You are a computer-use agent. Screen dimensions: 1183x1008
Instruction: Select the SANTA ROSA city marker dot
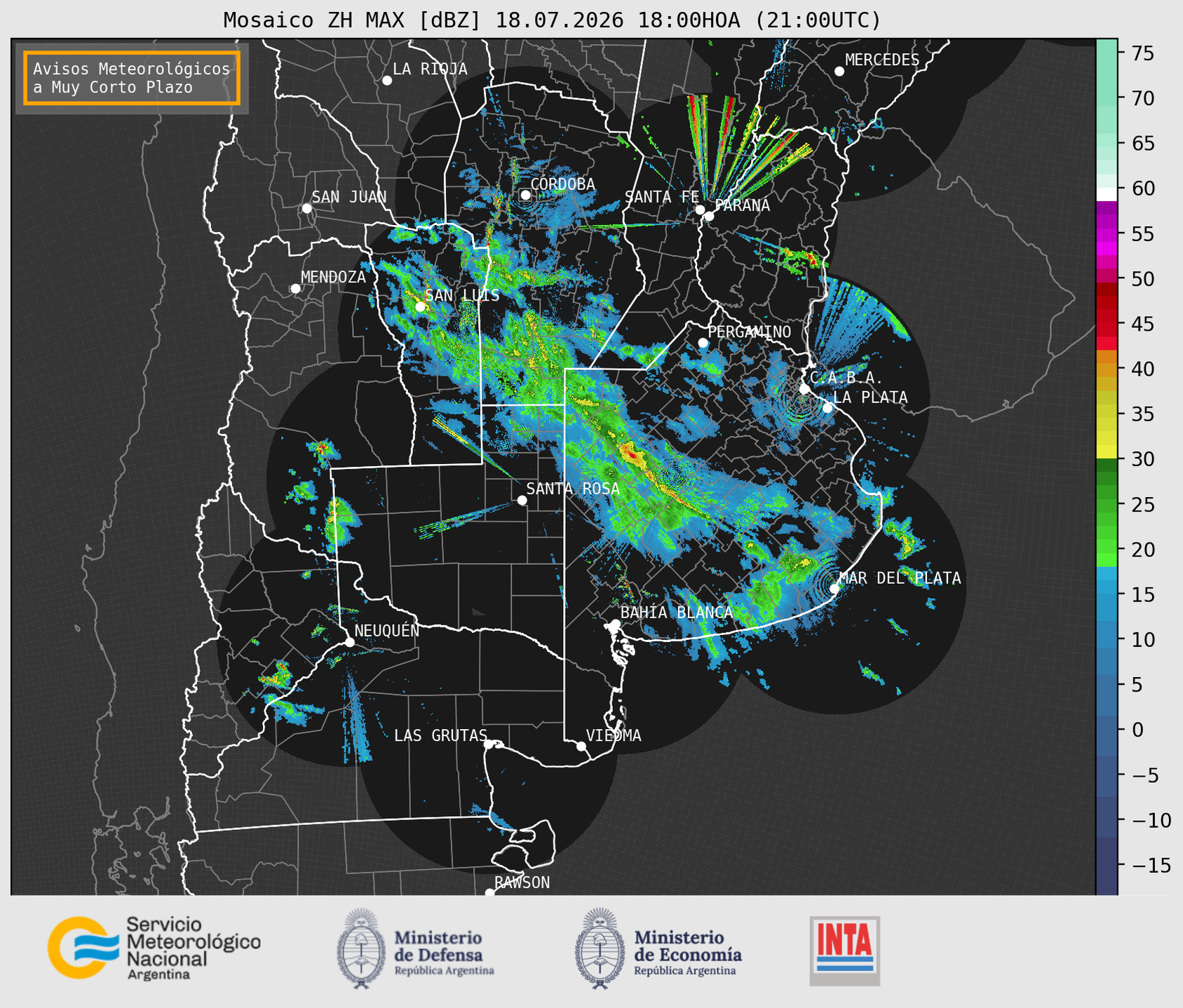522,500
